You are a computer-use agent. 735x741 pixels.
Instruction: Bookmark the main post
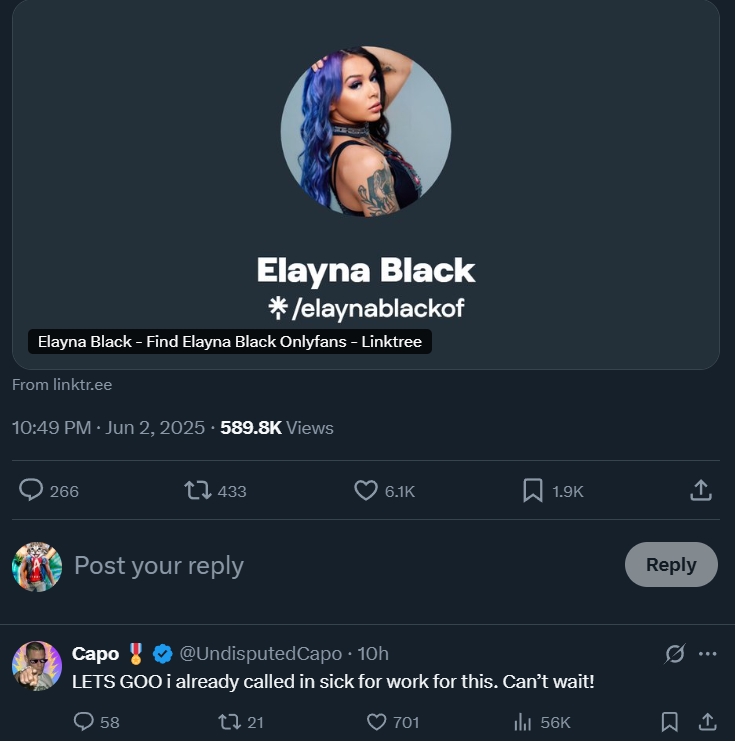[x=533, y=490]
